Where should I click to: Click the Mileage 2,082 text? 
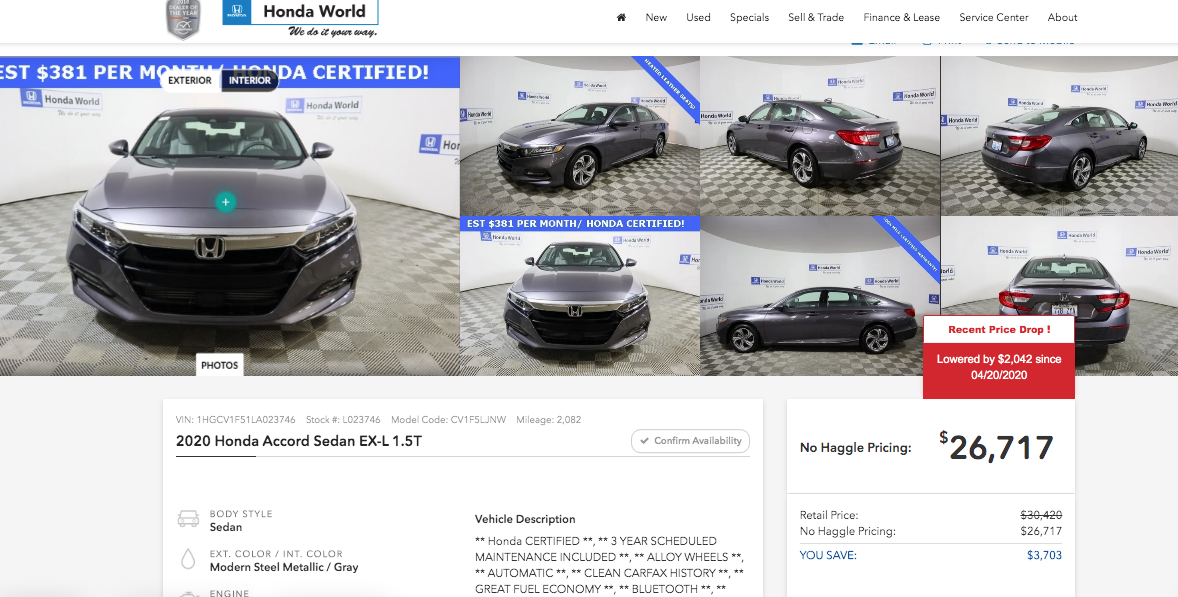(548, 420)
